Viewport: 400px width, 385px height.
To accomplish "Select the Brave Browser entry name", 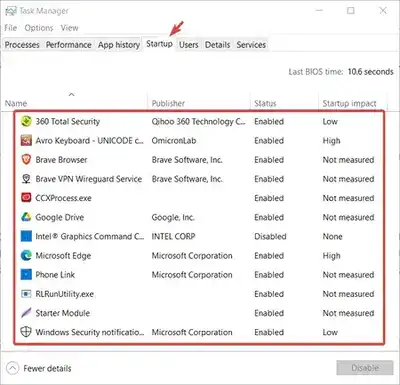I will point(61,160).
